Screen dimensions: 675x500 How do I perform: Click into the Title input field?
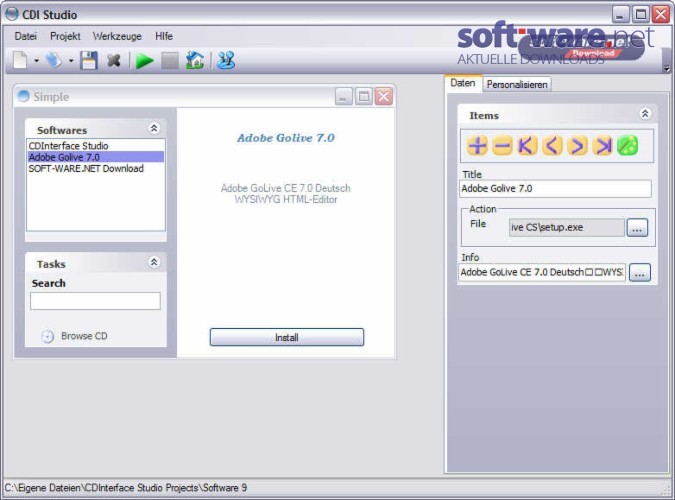[555, 189]
